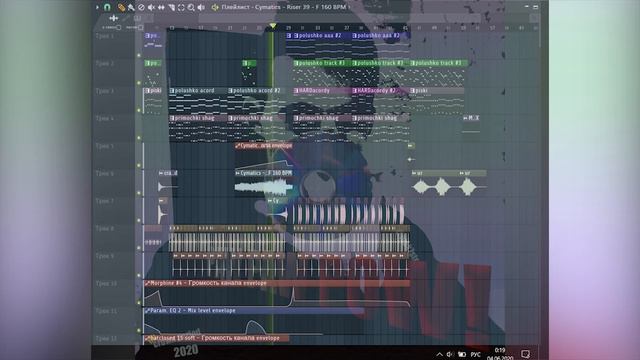Click the Плейлист title in window header
Image resolution: width=640 pixels, height=360 pixels.
click(x=237, y=7)
